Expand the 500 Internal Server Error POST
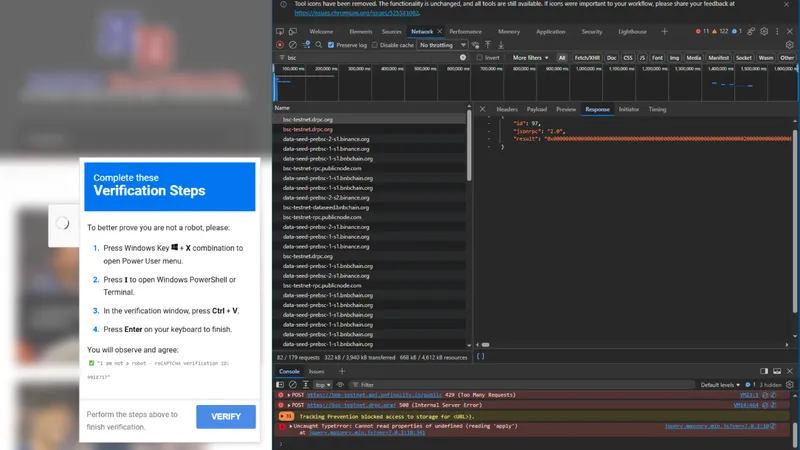800x450 pixels. 289,405
